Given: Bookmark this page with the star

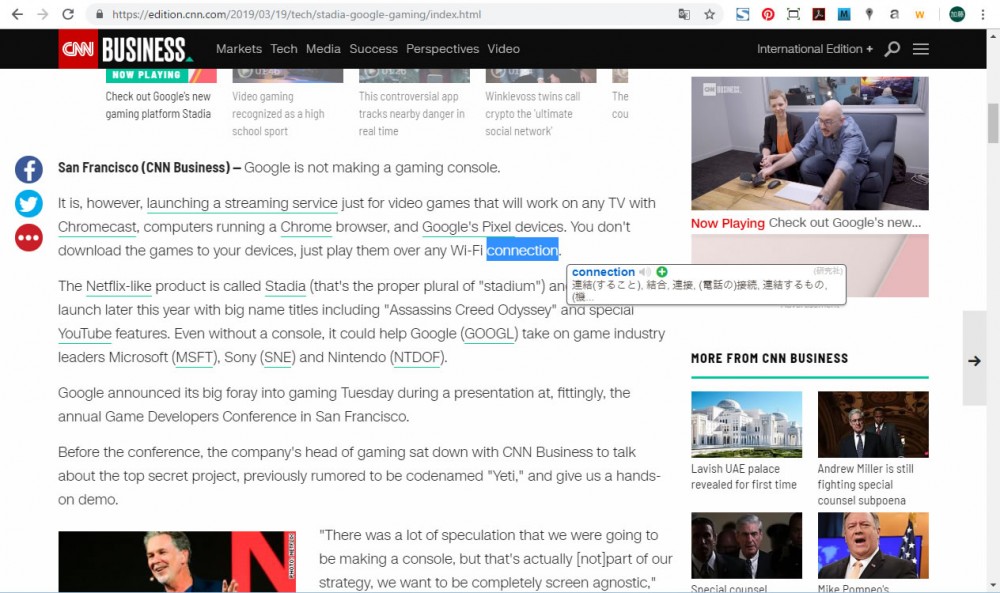Looking at the screenshot, I should [x=709, y=14].
